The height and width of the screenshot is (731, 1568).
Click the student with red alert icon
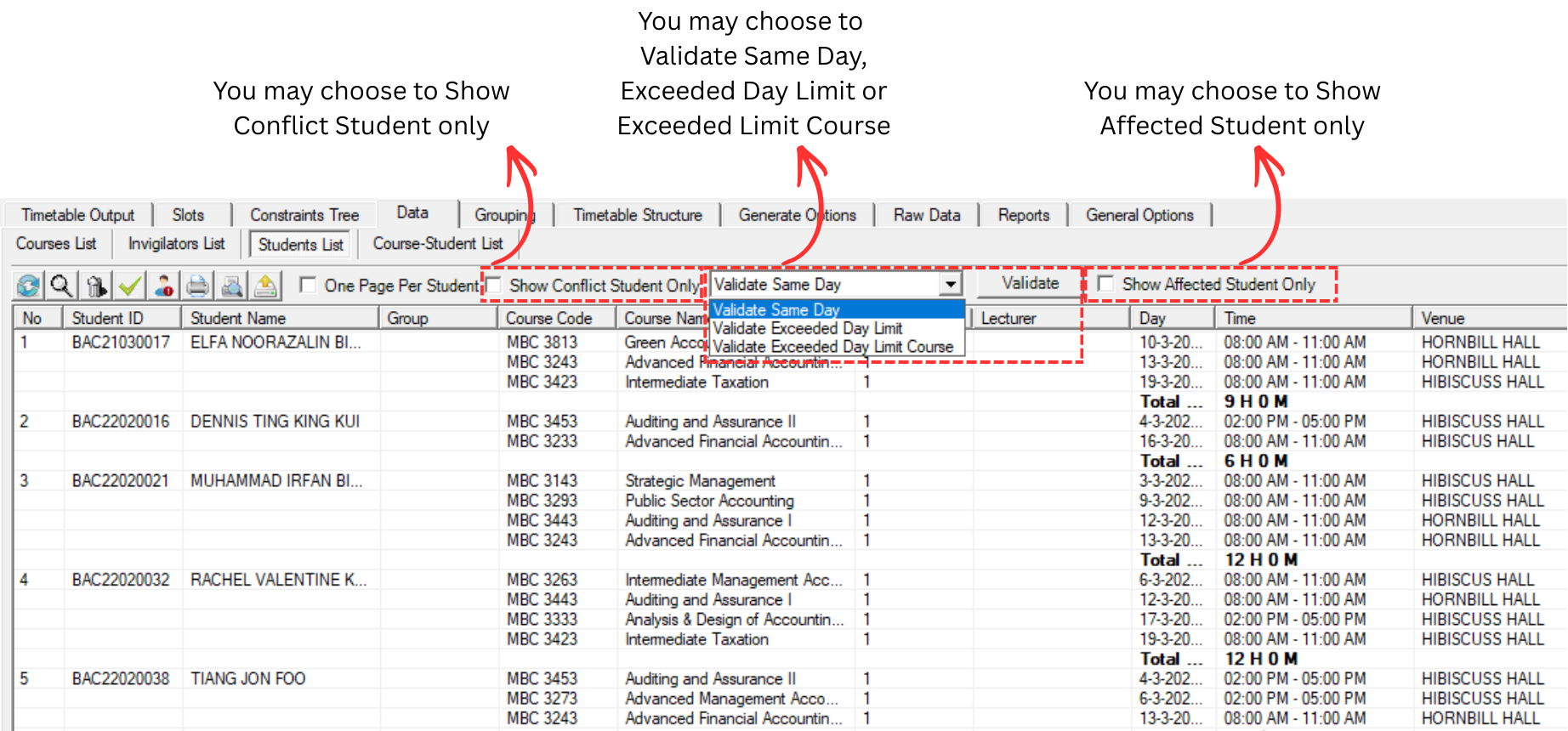click(x=163, y=286)
